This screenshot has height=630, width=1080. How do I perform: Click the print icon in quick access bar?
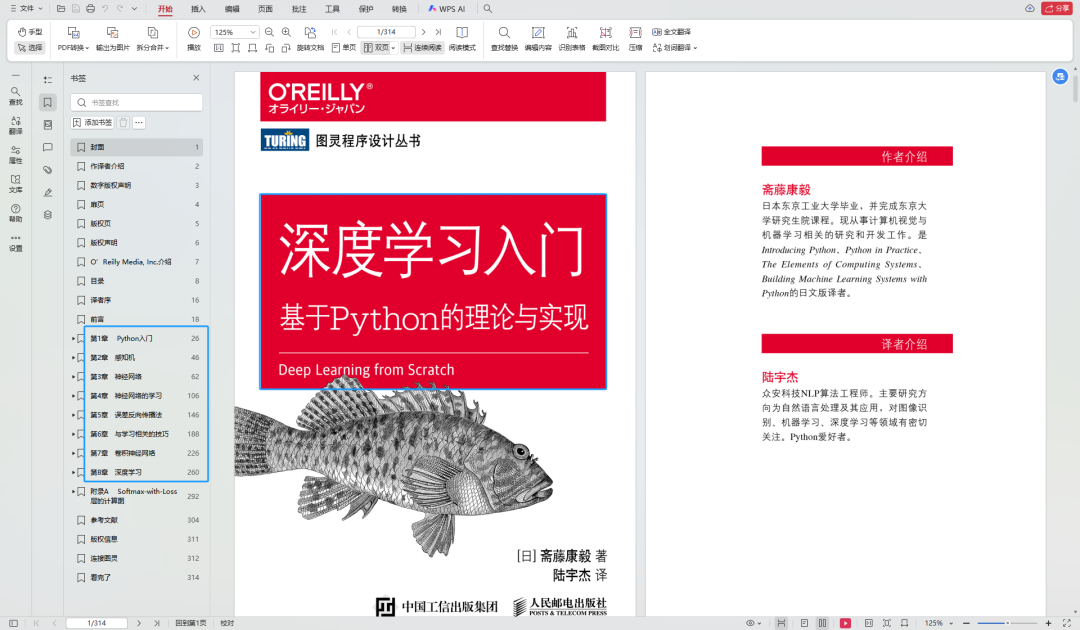coord(90,9)
